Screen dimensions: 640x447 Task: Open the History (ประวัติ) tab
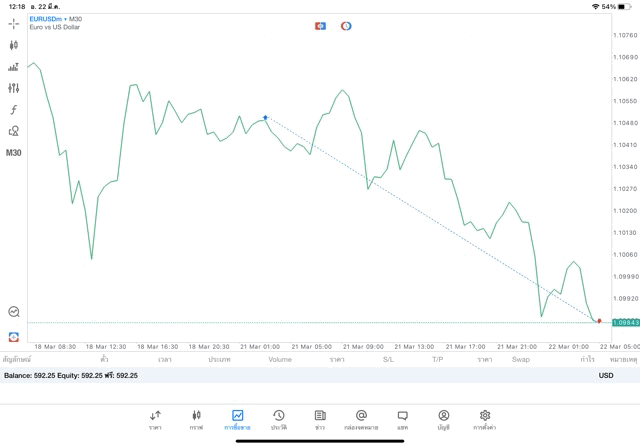point(278,419)
